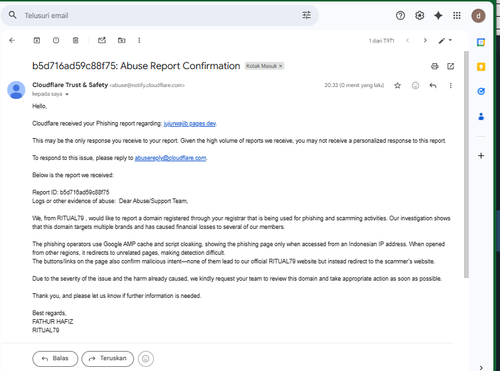Reply using header reply arrow
This screenshot has height=371, width=500.
click(x=433, y=86)
